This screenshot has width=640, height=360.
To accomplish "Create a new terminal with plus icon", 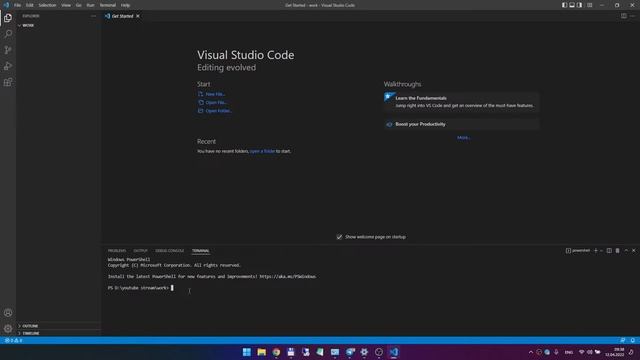I will tap(596, 251).
